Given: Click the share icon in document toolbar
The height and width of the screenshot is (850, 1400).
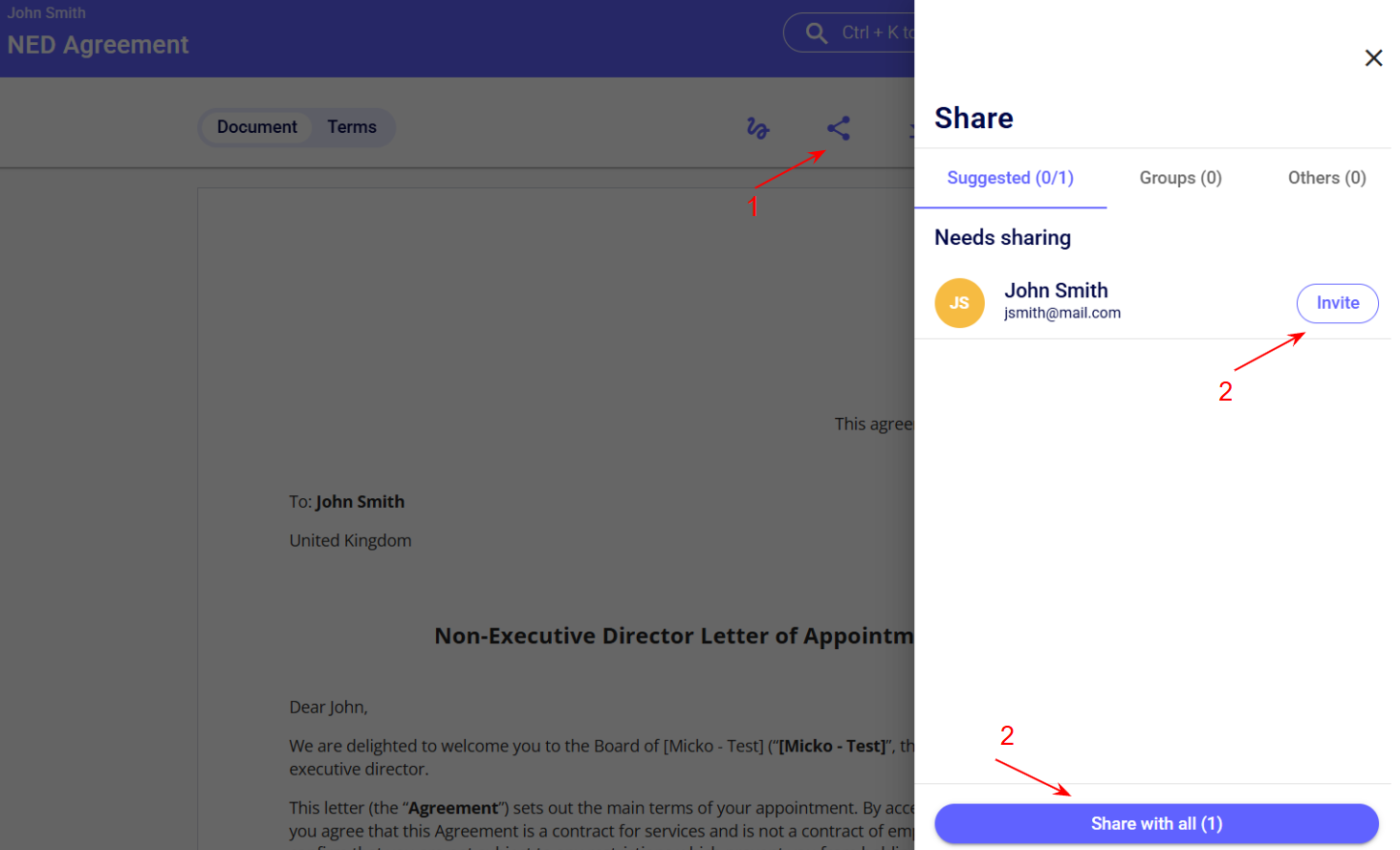Looking at the screenshot, I should 839,128.
